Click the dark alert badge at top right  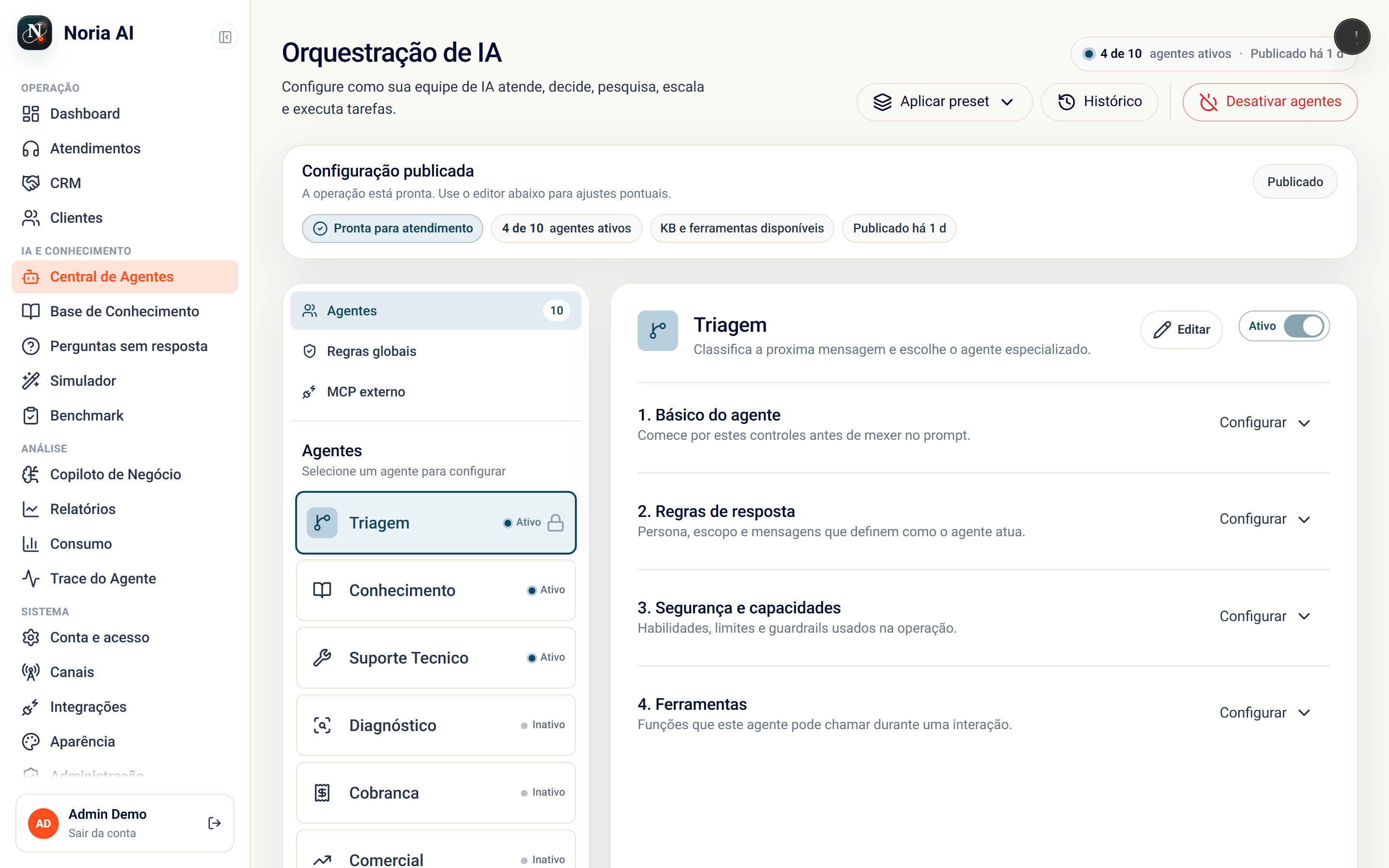point(1352,37)
